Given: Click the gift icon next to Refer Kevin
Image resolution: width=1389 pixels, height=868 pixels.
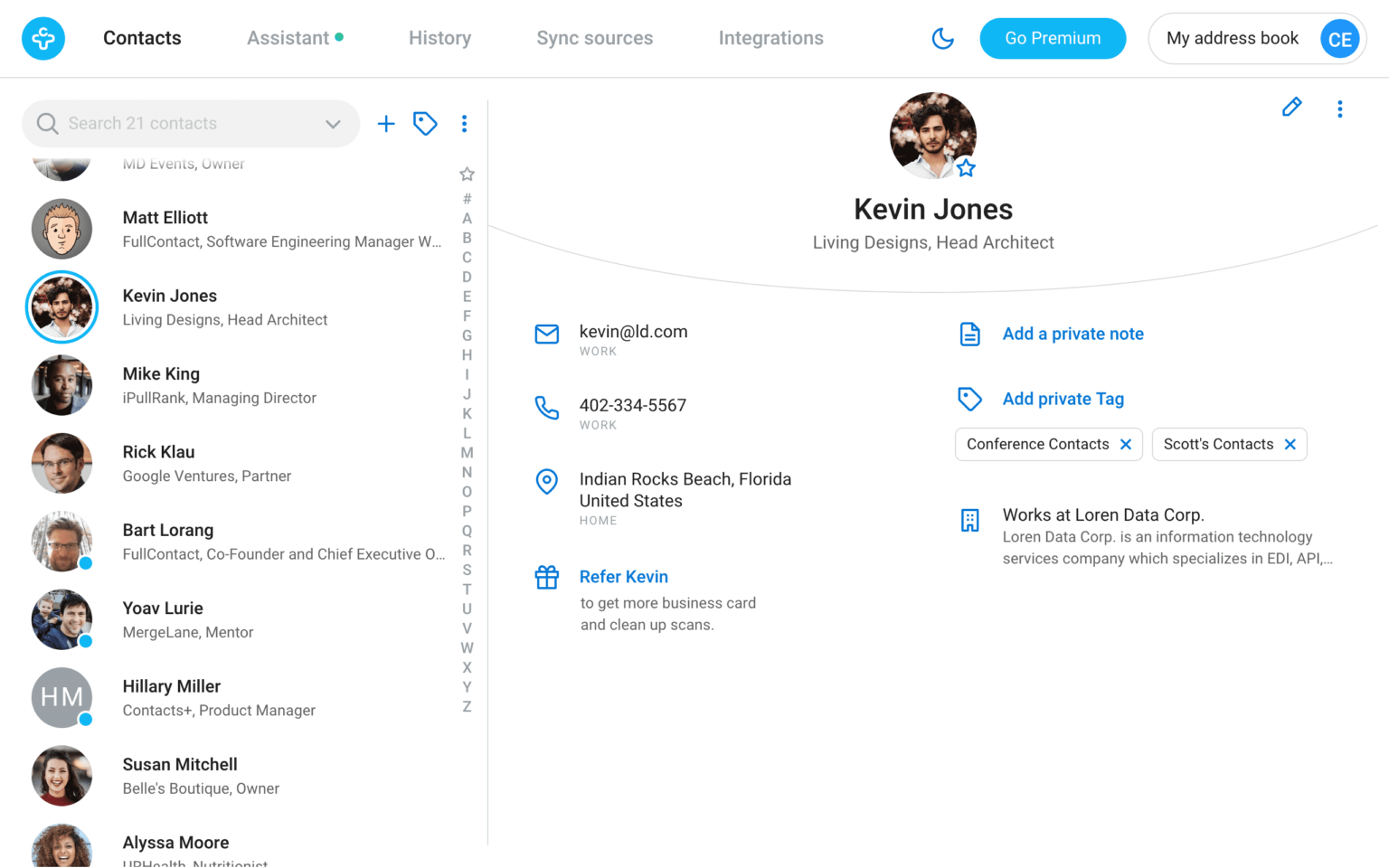Looking at the screenshot, I should point(546,576).
